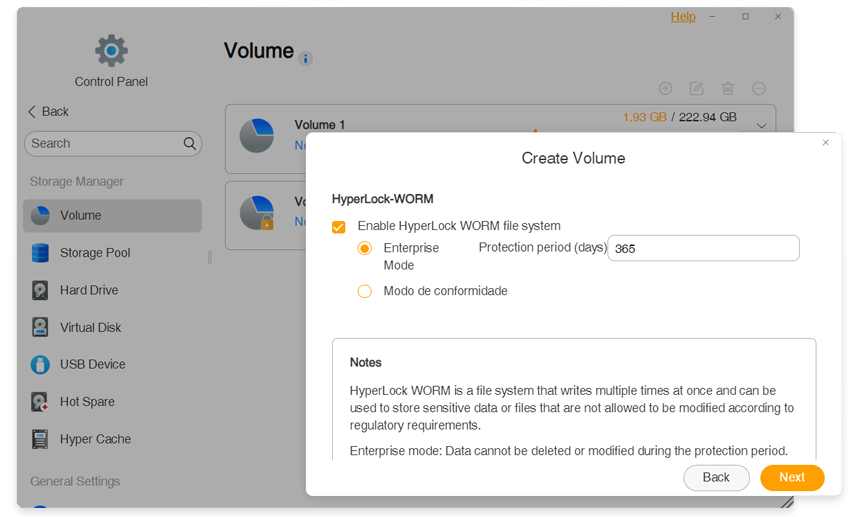
Task: Open the Control Panel gear icon
Action: pos(111,51)
